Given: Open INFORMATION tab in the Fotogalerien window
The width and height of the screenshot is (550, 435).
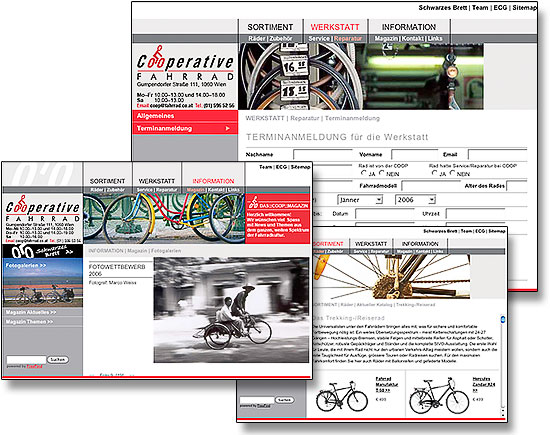Looking at the screenshot, I should coord(213,181).
